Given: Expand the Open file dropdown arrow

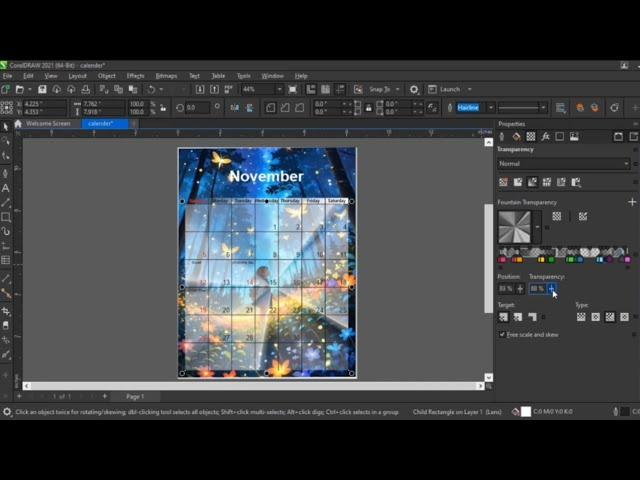Looking at the screenshot, I should (x=29, y=89).
